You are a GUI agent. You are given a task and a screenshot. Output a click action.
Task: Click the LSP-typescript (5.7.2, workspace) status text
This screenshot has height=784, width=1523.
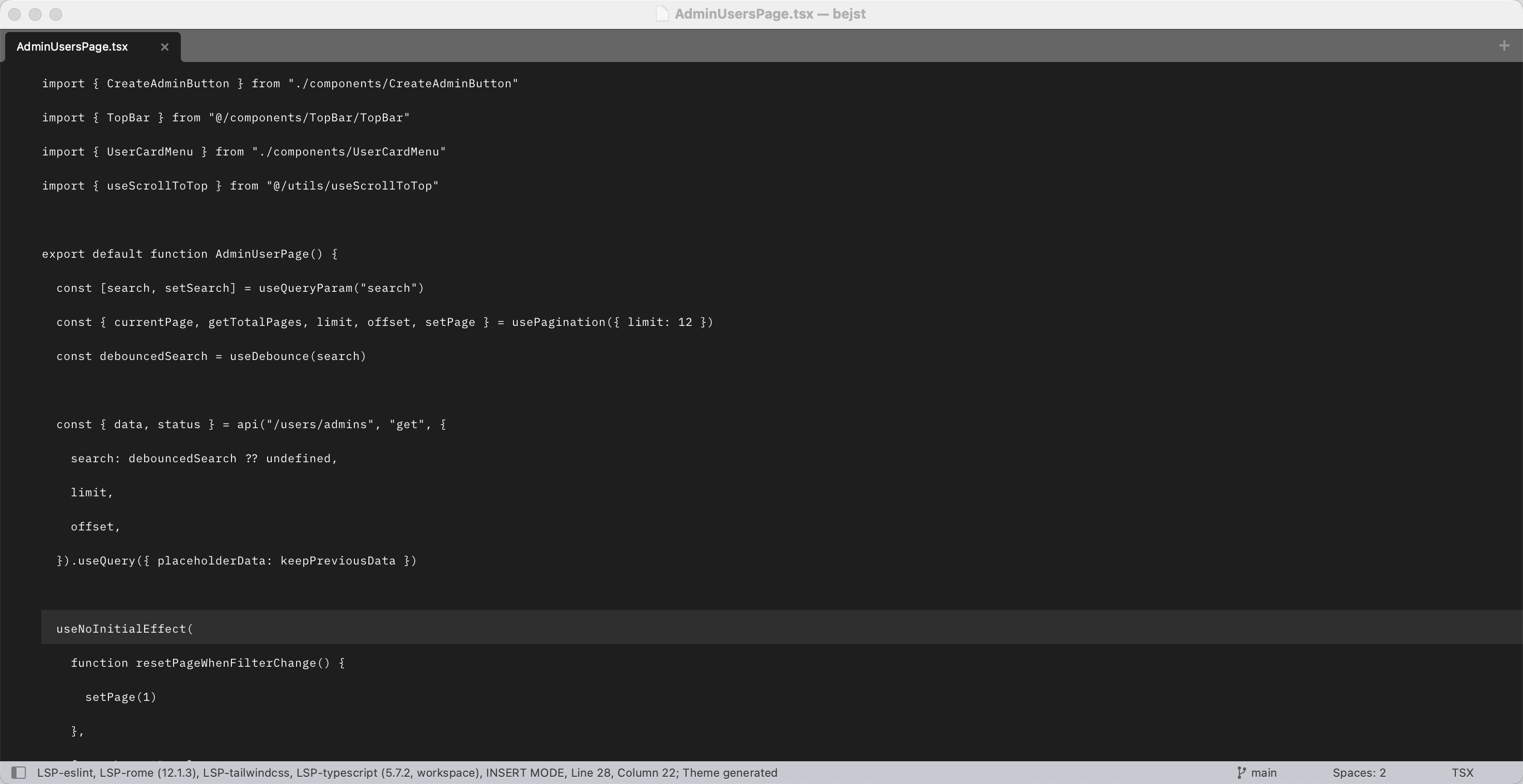(388, 773)
